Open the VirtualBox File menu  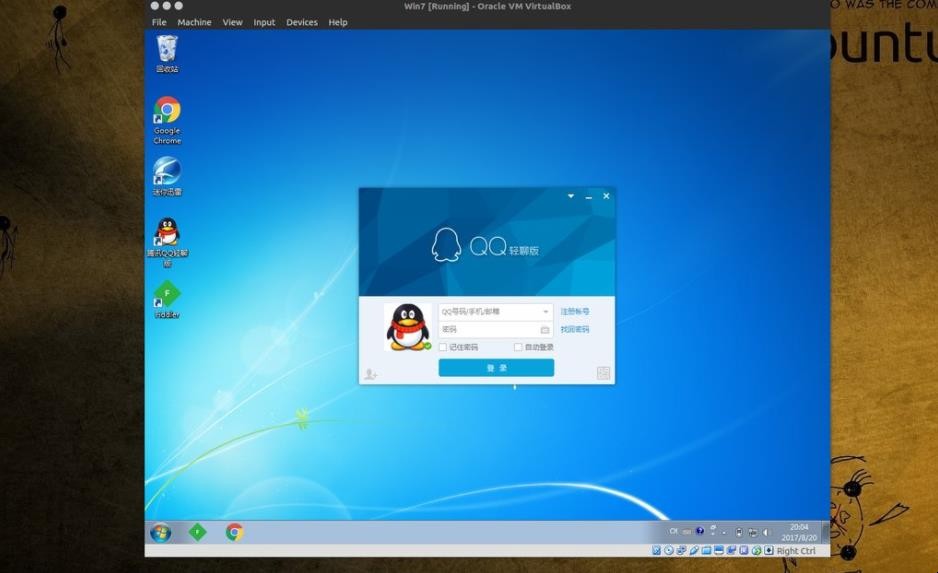coord(159,22)
